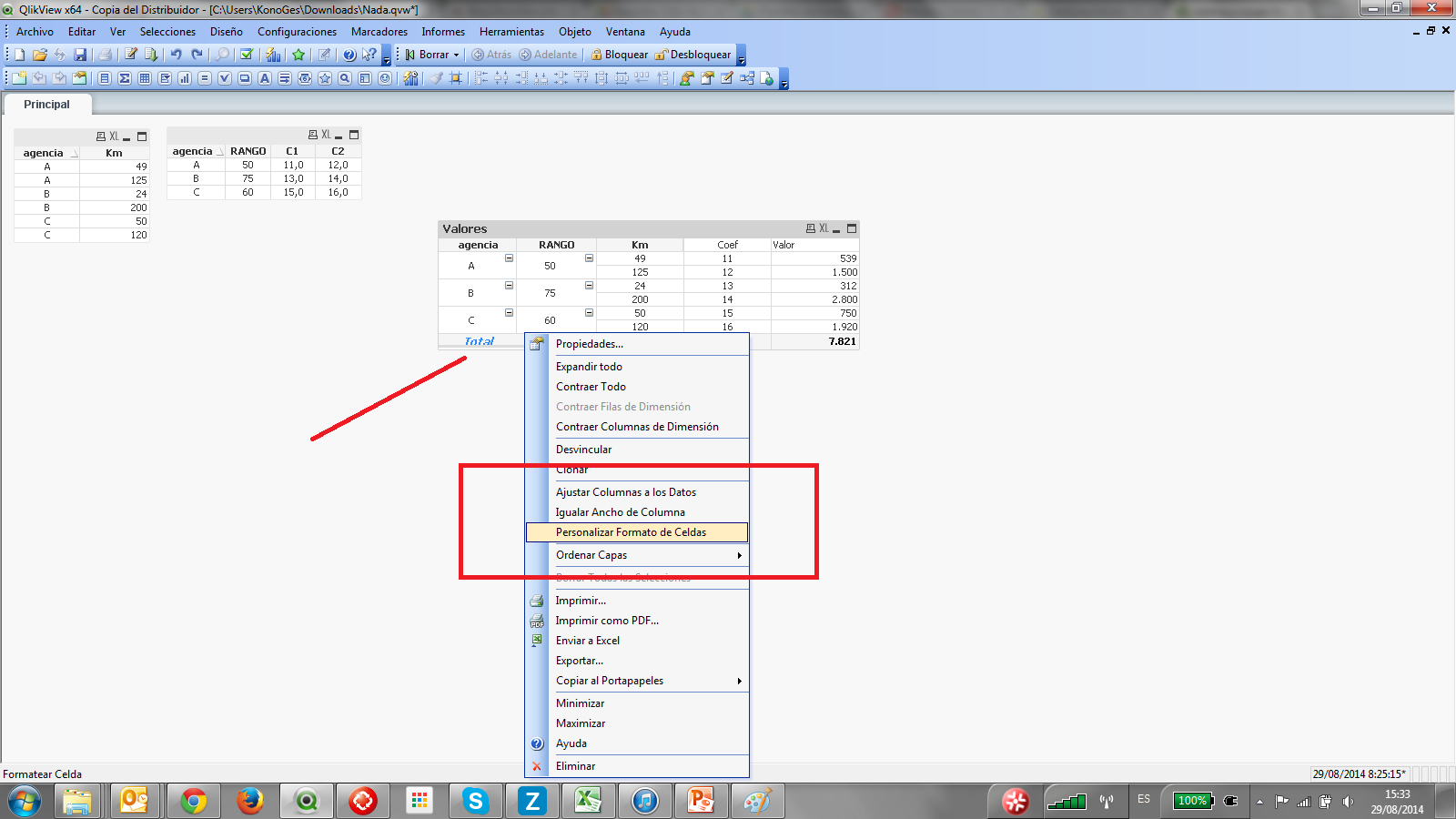The image size is (1456, 819).
Task: Click the Bloquear padlock button
Action: [x=620, y=55]
